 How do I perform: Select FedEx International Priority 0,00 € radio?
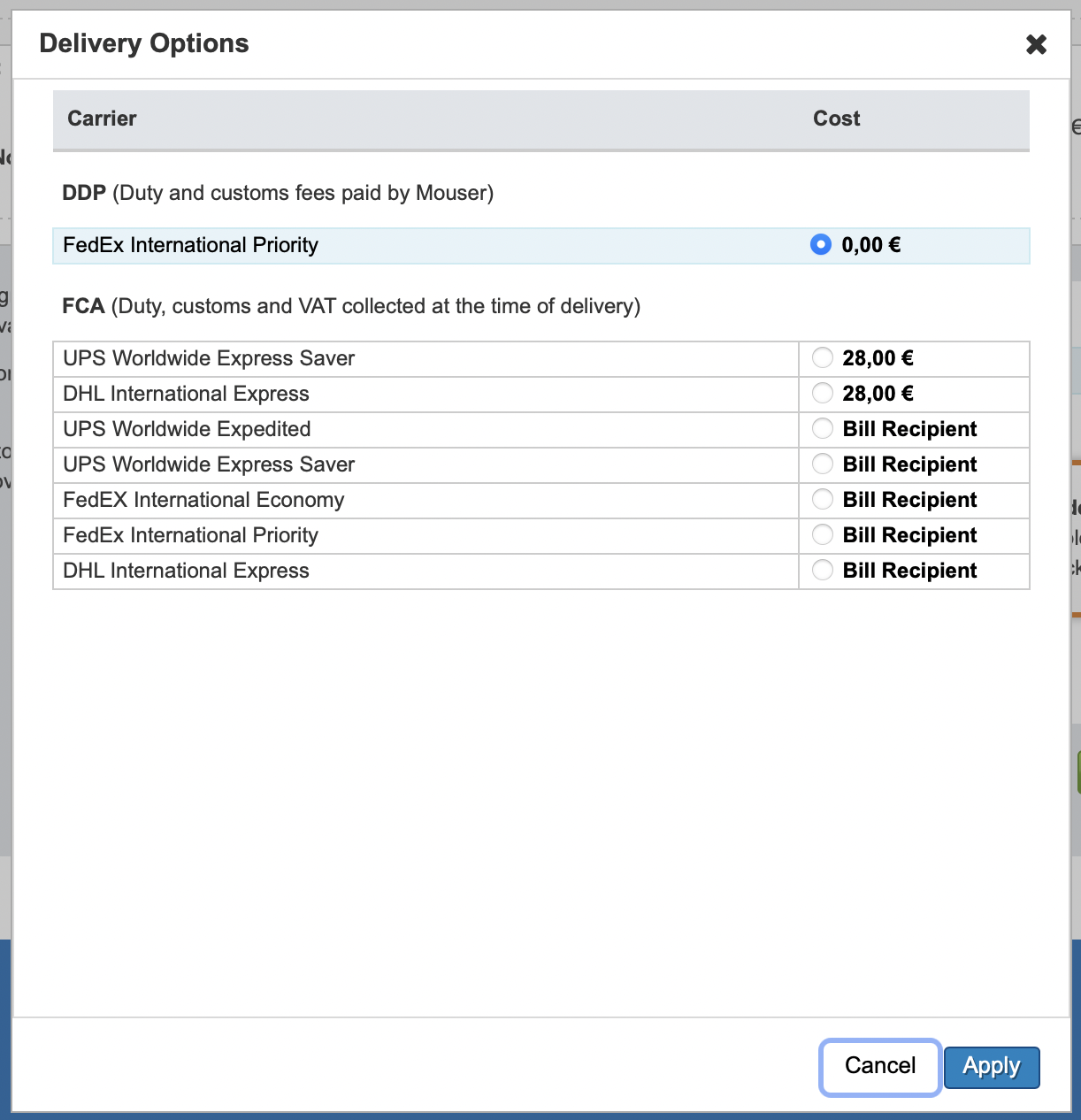click(821, 244)
